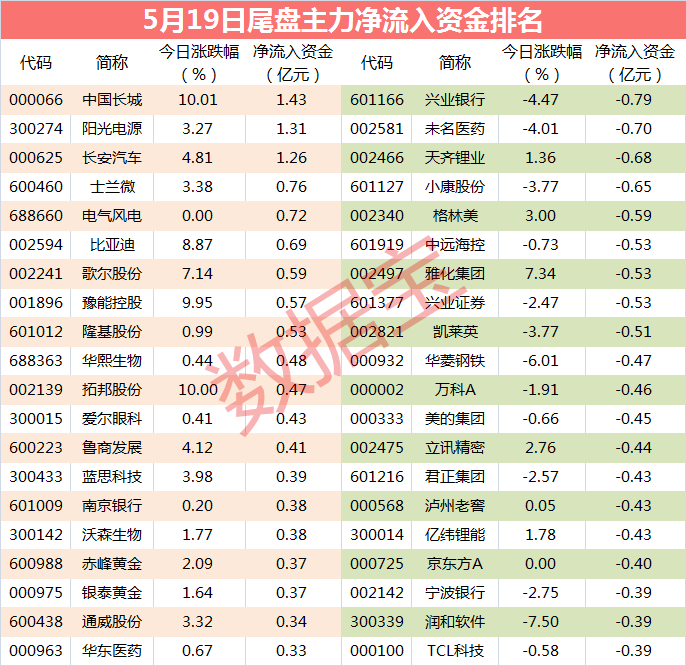Select stock code 300339
686x666 pixels.
tap(377, 622)
